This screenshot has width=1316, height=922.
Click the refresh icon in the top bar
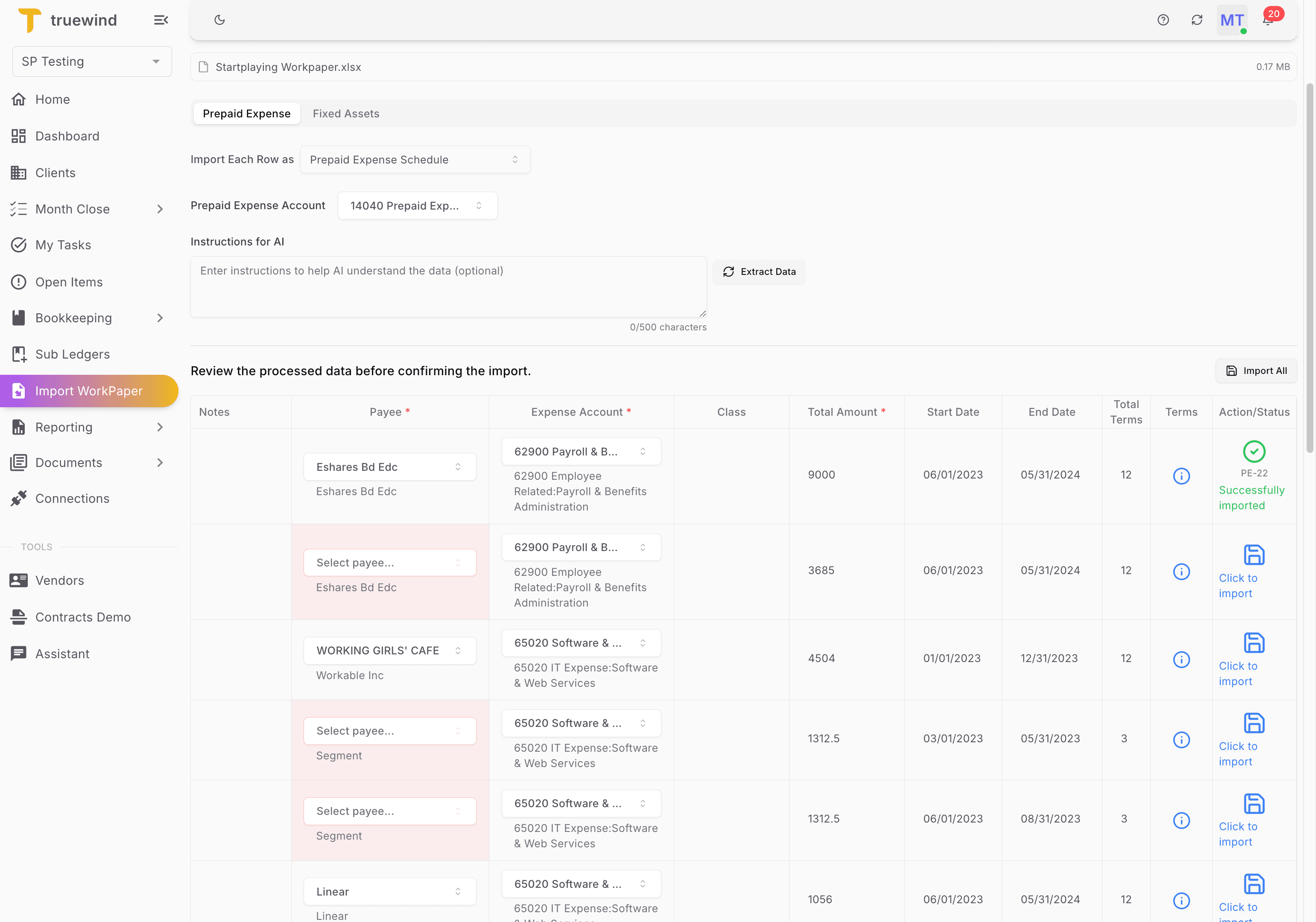1197,20
